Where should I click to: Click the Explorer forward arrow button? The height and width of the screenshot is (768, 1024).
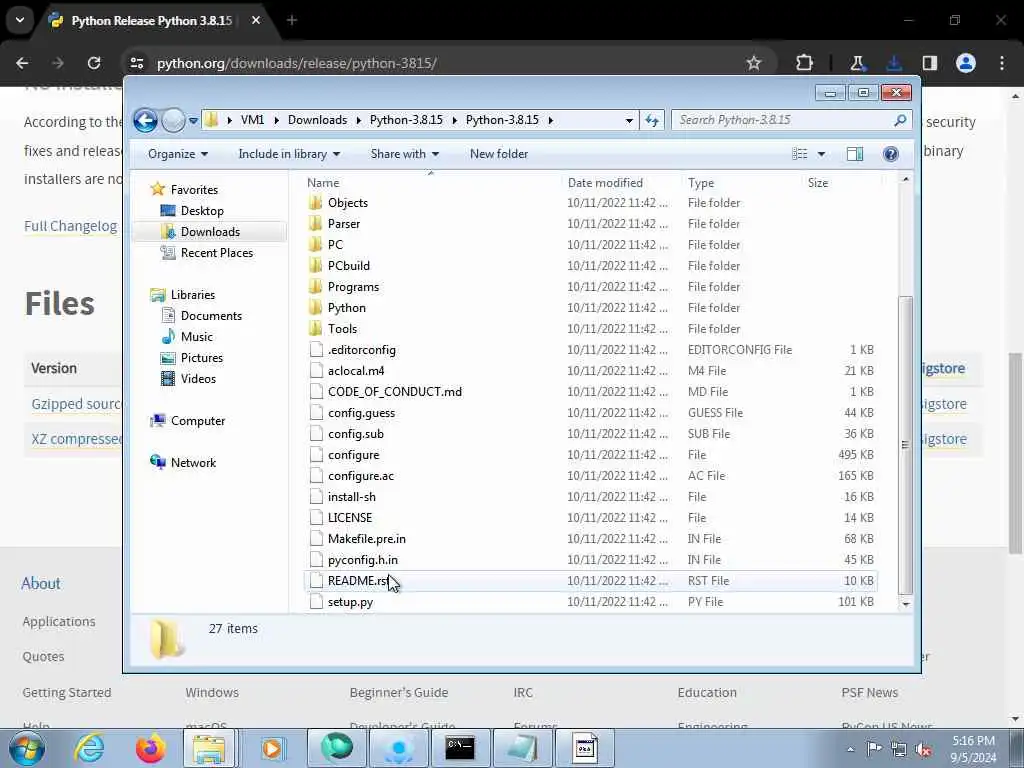pos(173,120)
